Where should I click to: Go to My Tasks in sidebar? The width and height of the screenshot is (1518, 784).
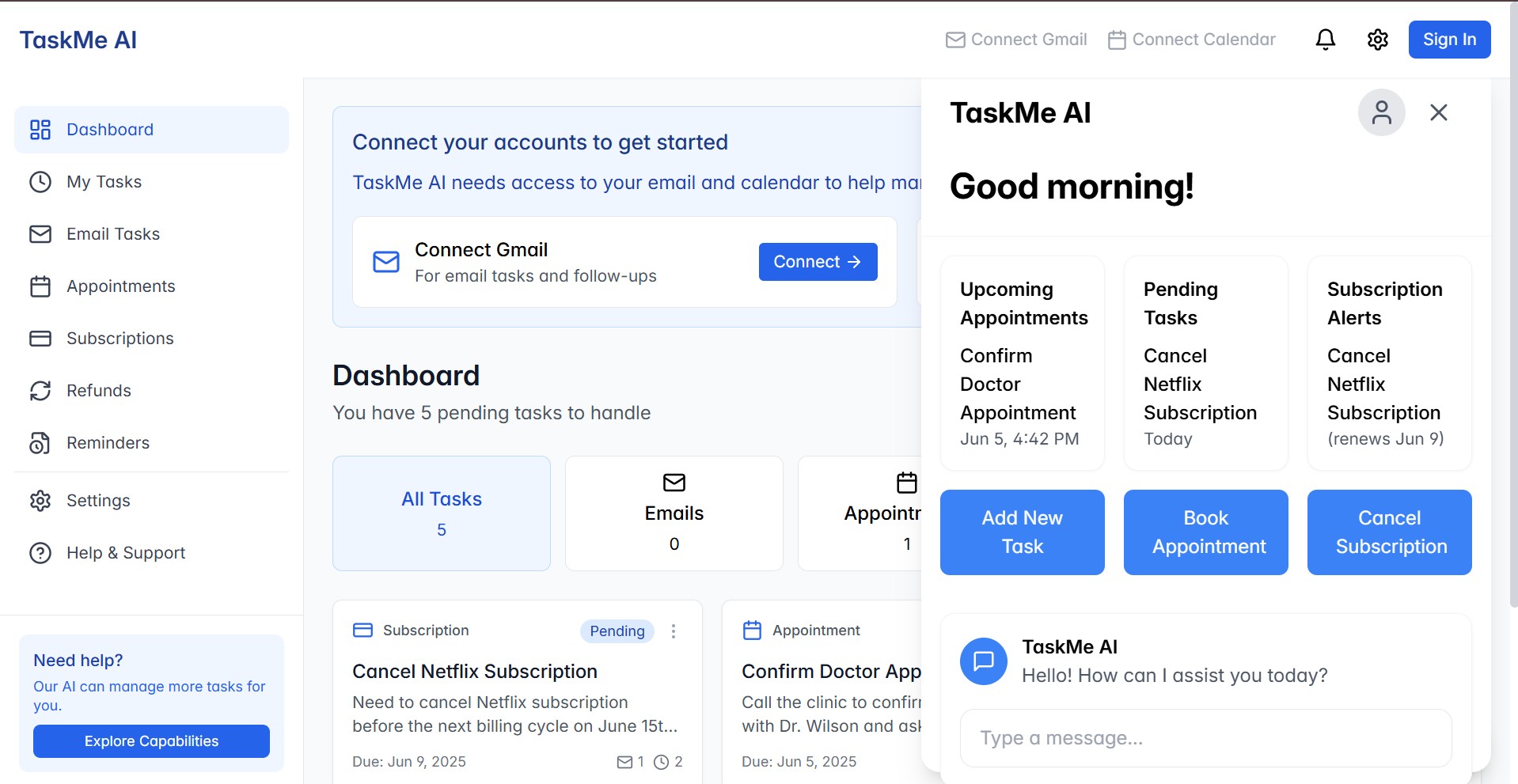(x=151, y=182)
